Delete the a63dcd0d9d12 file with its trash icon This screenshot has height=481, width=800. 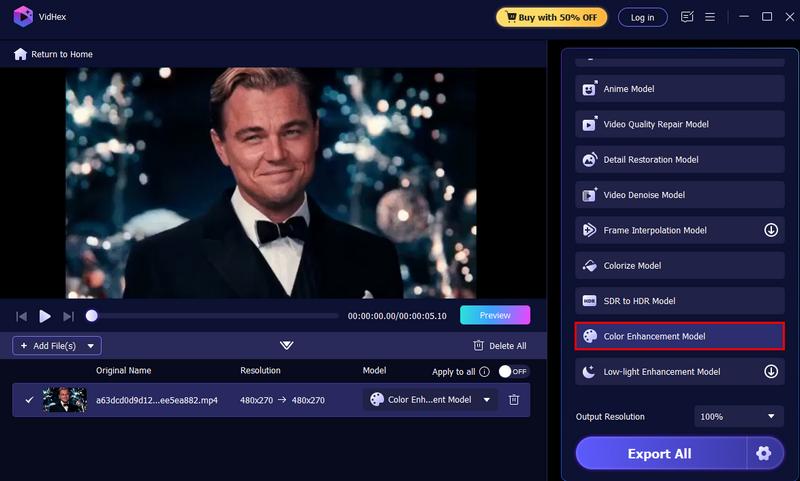pyautogui.click(x=514, y=399)
